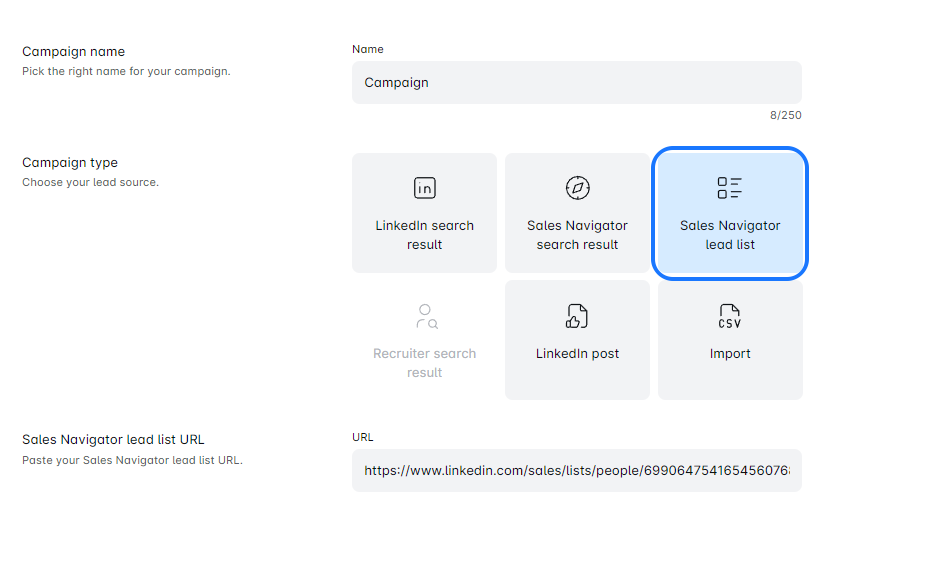
Task: Click the disabled 'Recruiter search result' label
Action: click(424, 363)
